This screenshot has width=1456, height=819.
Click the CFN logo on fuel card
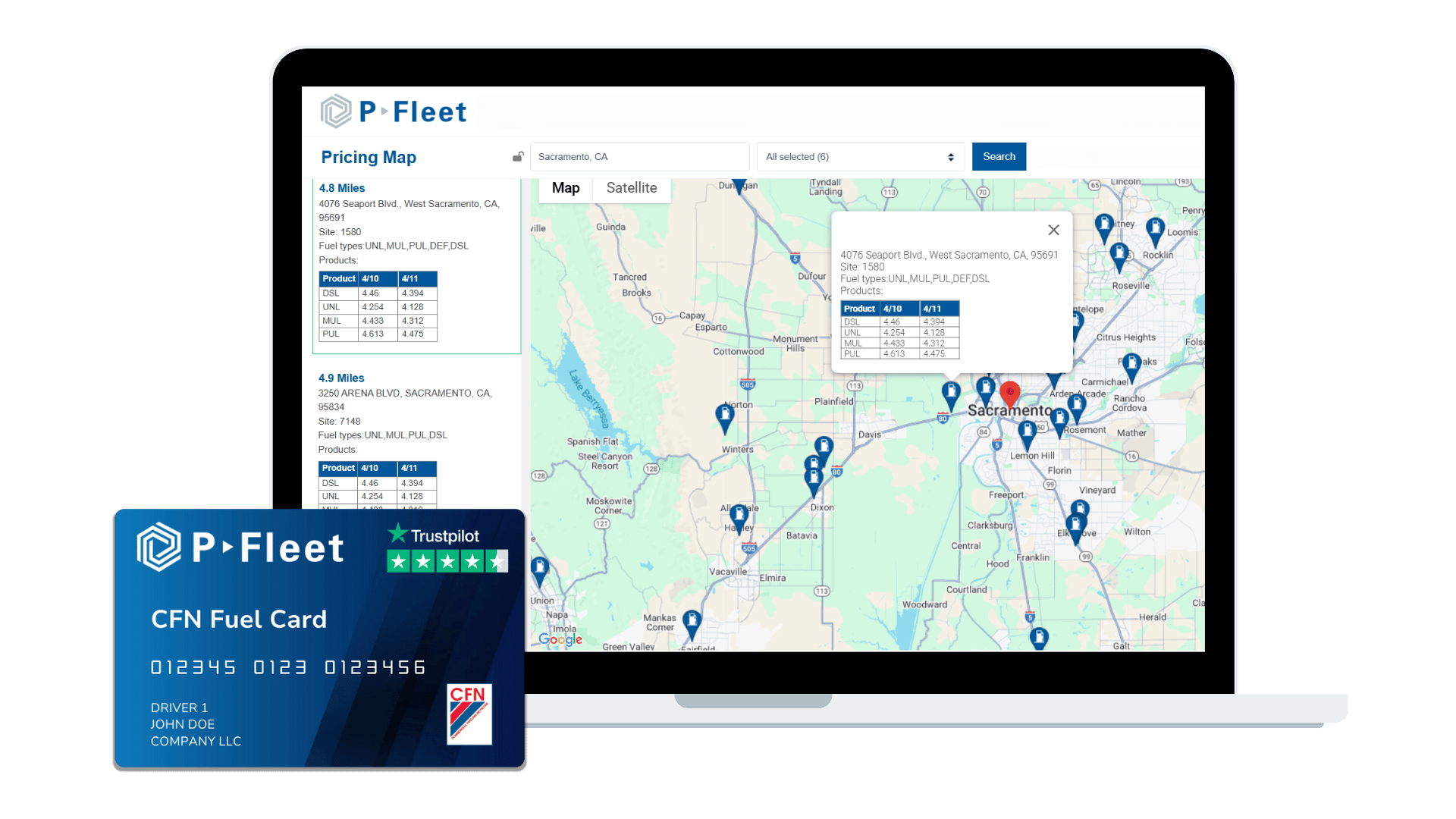coord(469,714)
